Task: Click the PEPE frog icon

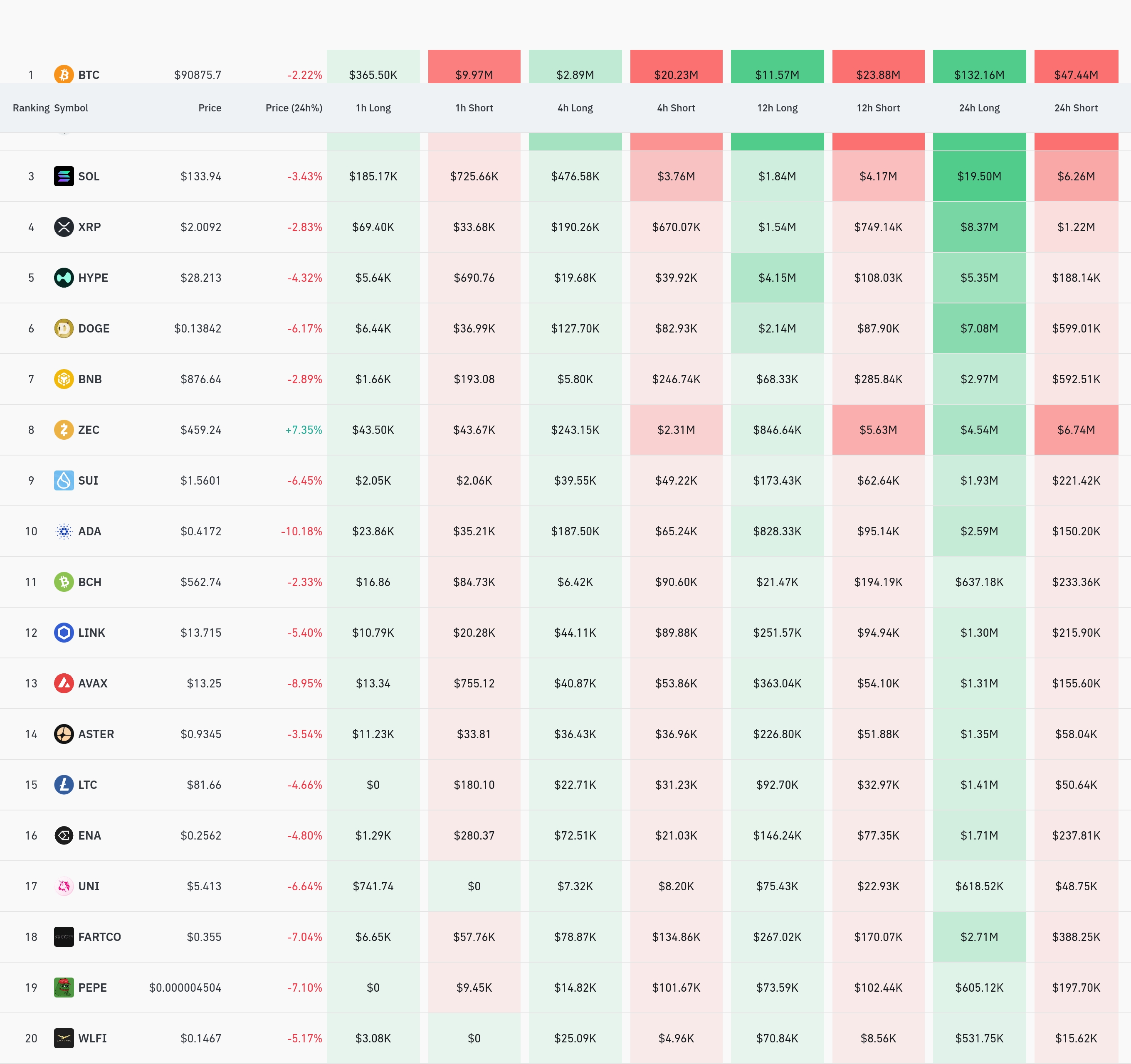Action: pos(64,987)
